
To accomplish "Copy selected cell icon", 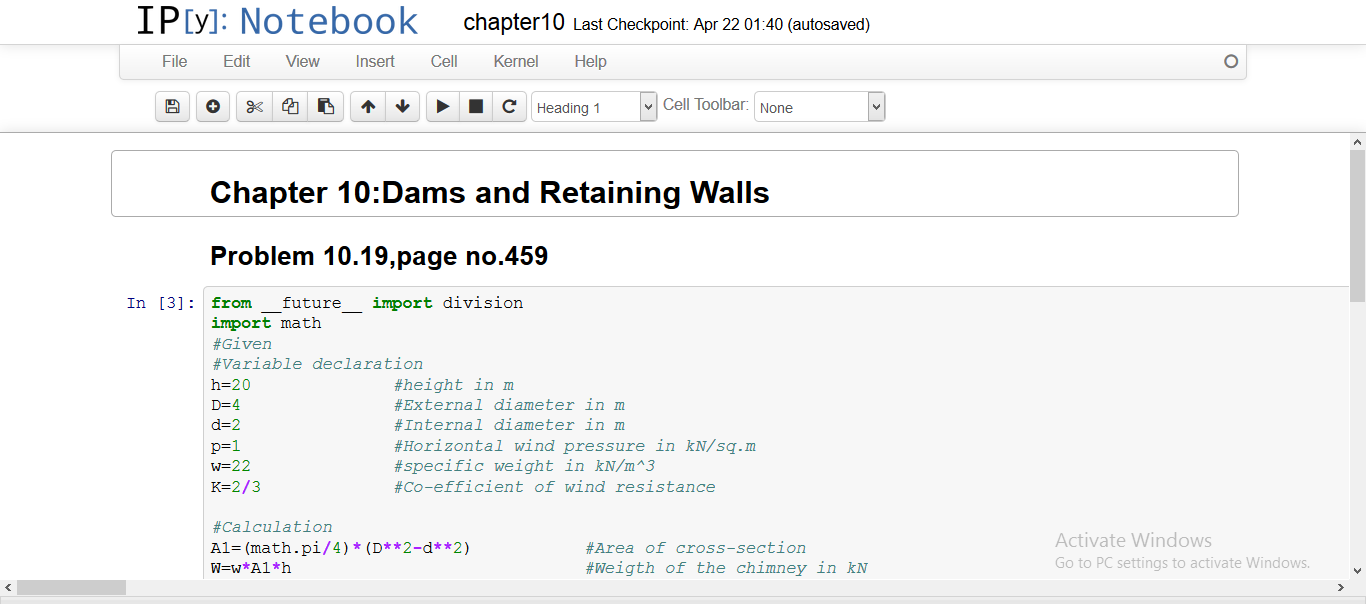I will tap(290, 107).
